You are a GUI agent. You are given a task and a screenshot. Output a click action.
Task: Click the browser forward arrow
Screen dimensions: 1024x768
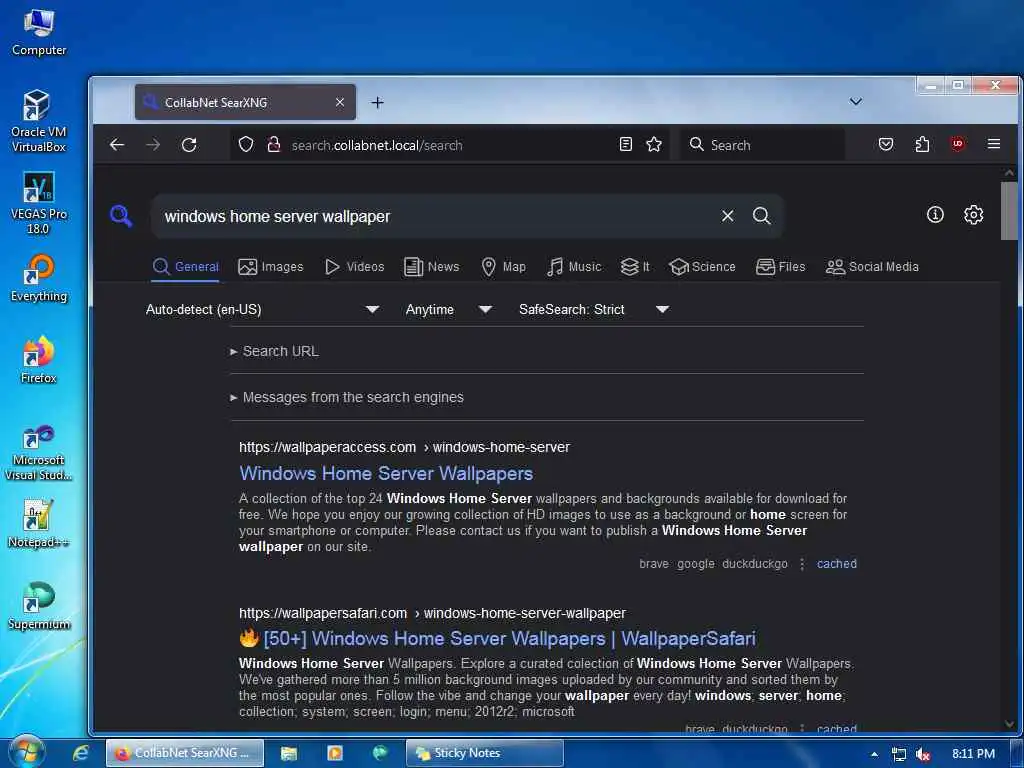153,144
